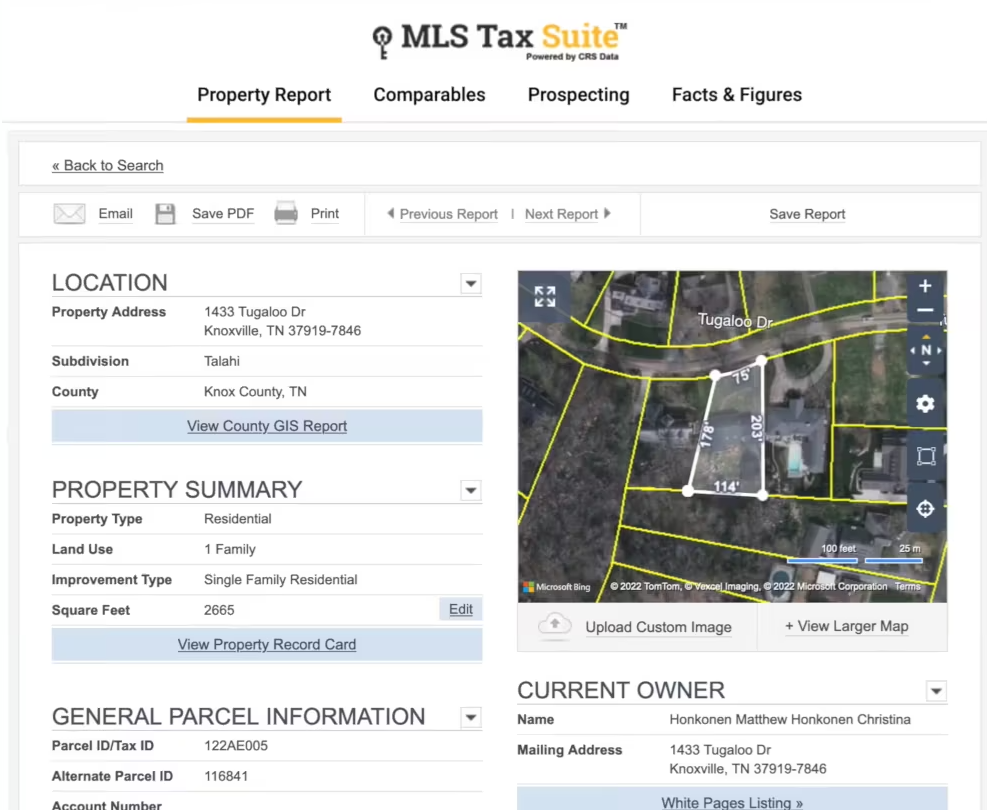
Task: Click the Email link
Action: [x=115, y=214]
